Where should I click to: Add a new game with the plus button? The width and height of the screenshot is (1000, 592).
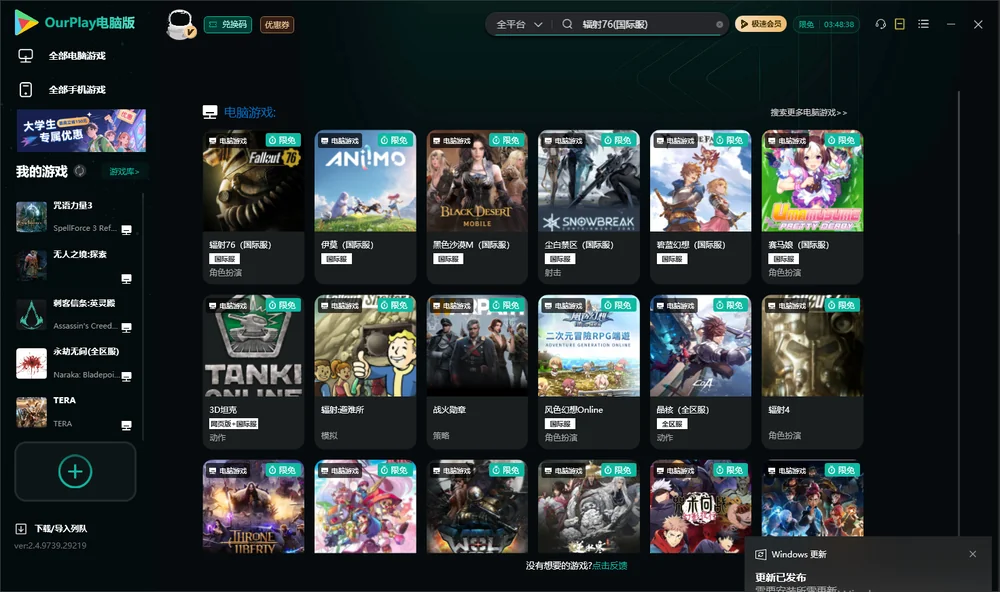pos(75,471)
